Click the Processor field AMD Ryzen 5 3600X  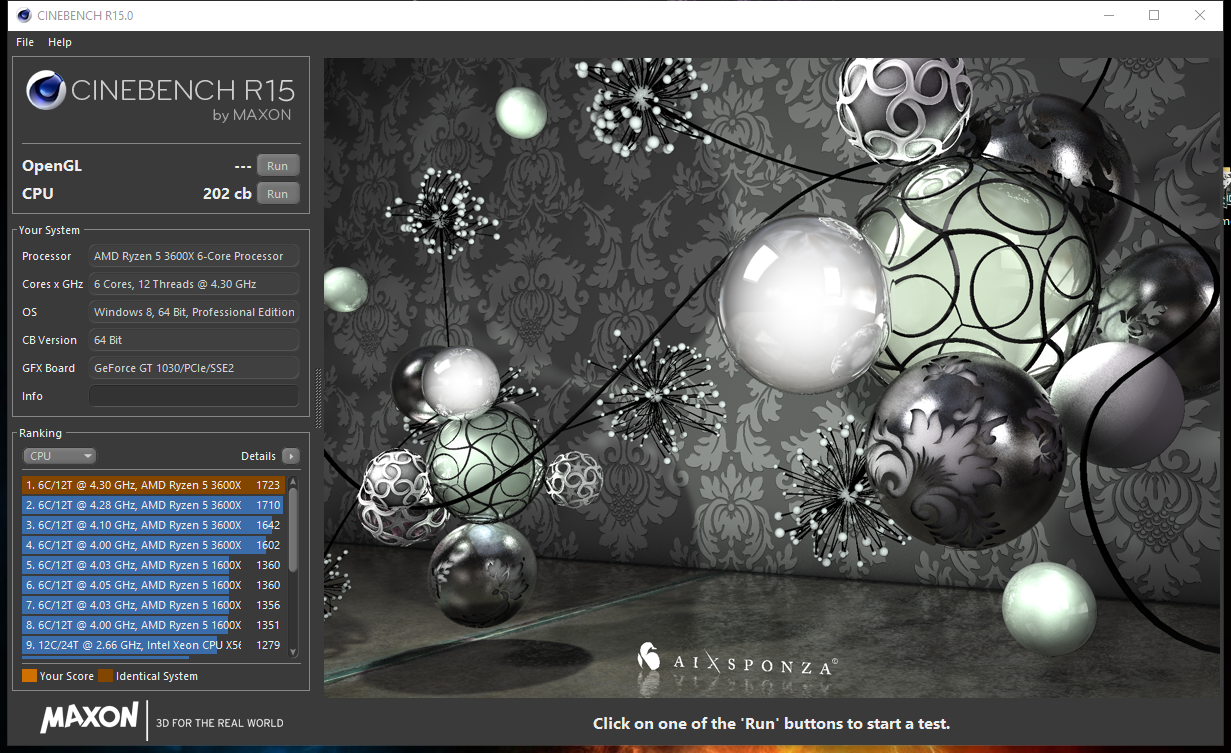194,256
